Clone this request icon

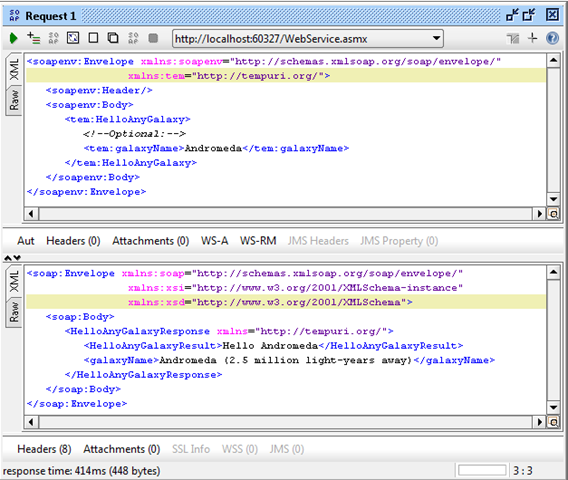click(x=113, y=38)
